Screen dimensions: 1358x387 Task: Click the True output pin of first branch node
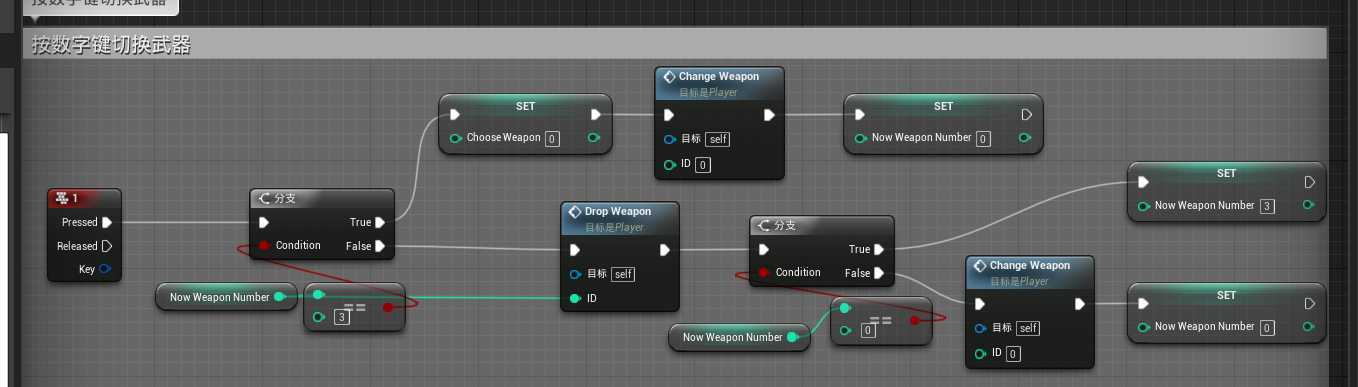(x=380, y=222)
